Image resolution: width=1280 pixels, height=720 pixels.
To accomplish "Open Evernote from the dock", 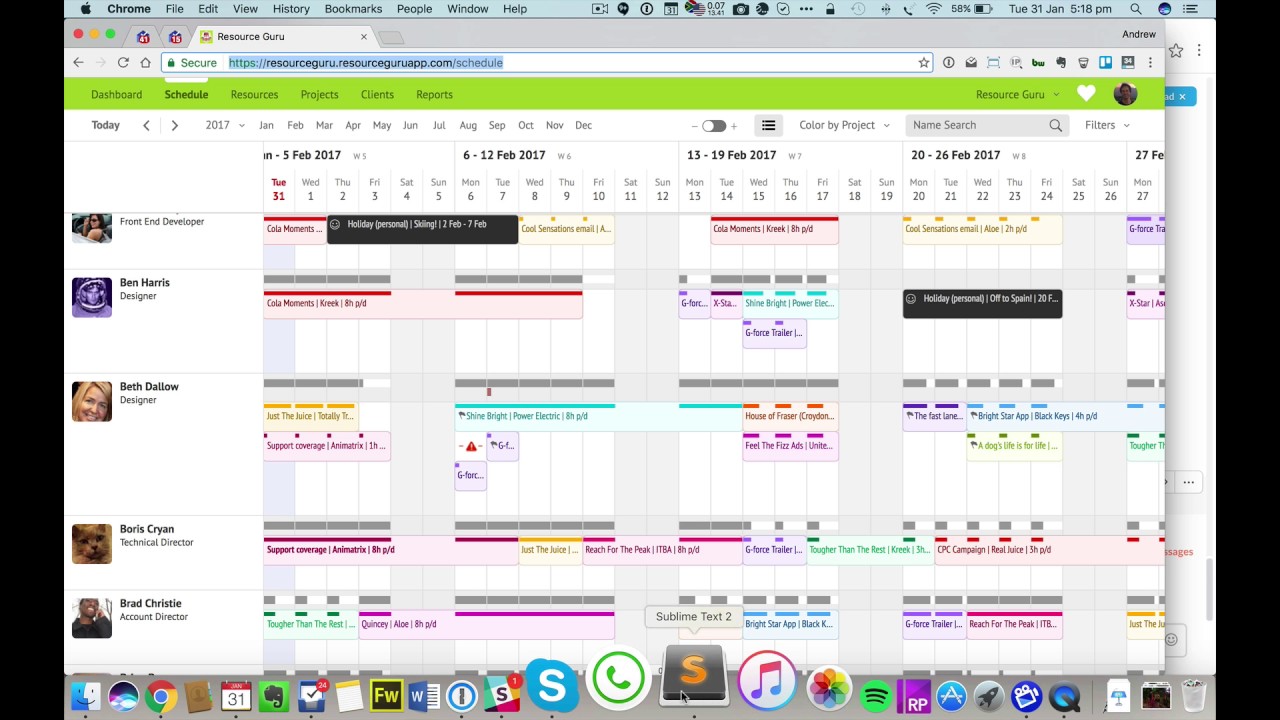I will (x=274, y=696).
